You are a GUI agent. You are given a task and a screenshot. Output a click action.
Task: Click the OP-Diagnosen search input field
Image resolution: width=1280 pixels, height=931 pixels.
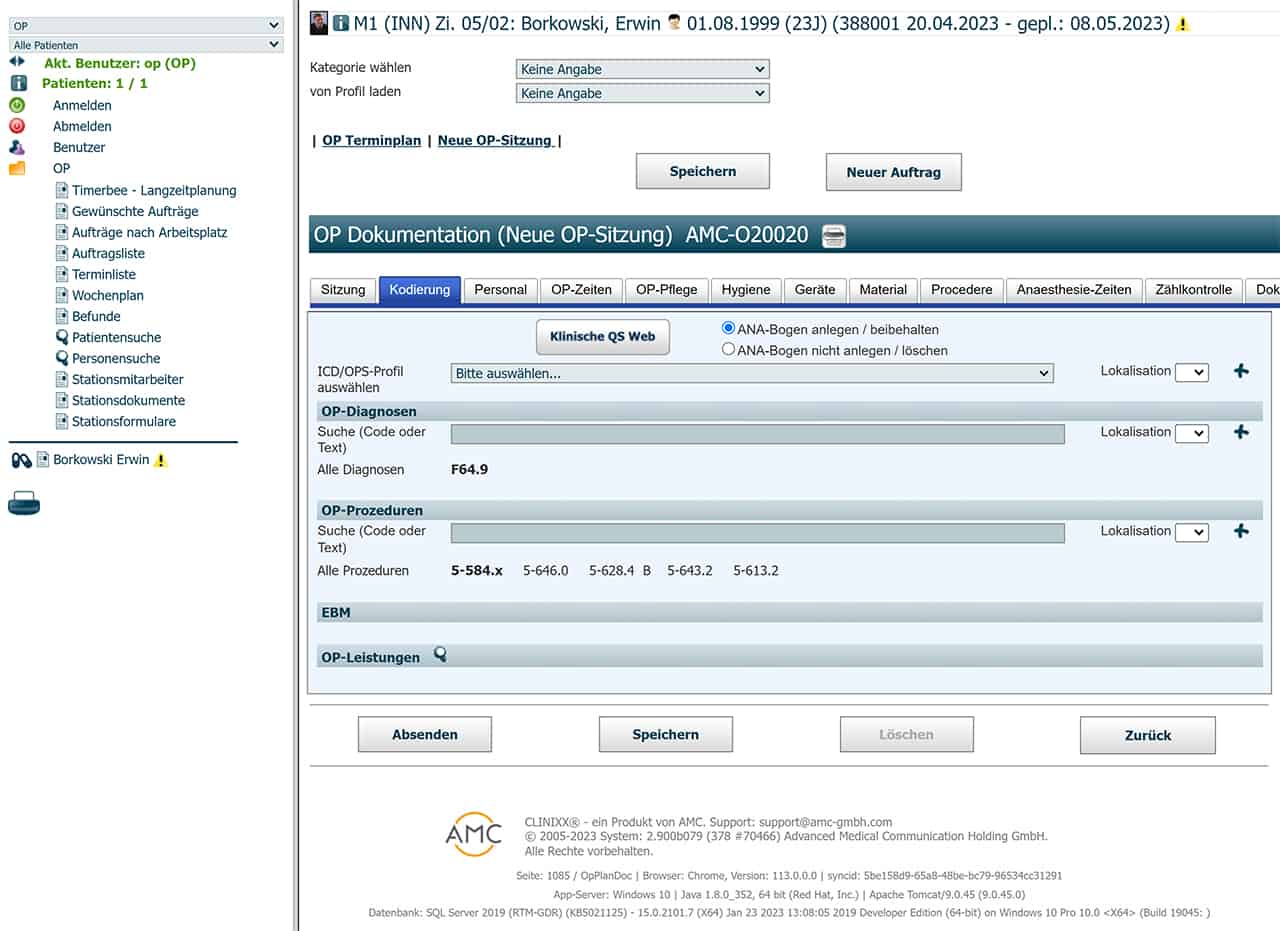tap(757, 434)
